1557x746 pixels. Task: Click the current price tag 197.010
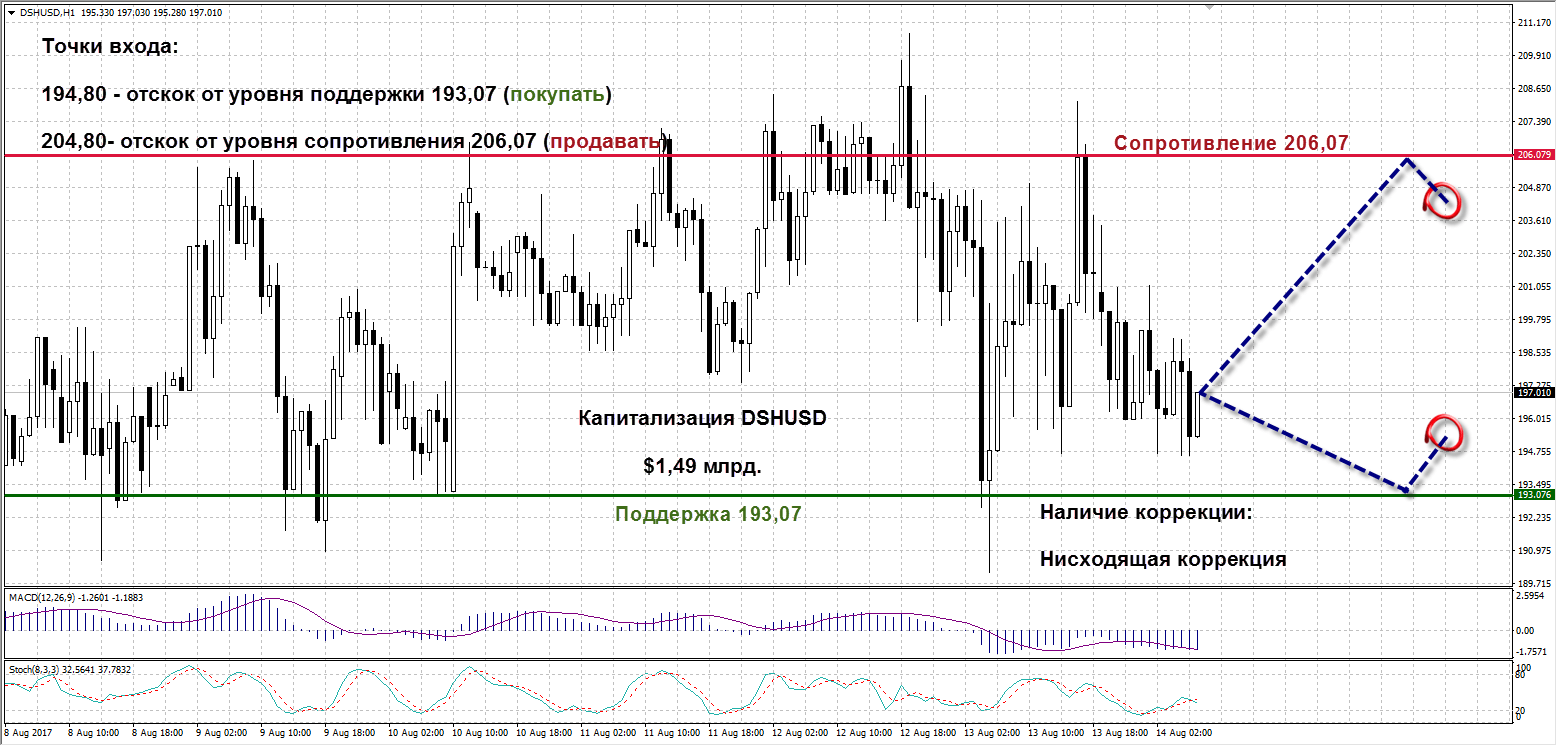point(1533,393)
